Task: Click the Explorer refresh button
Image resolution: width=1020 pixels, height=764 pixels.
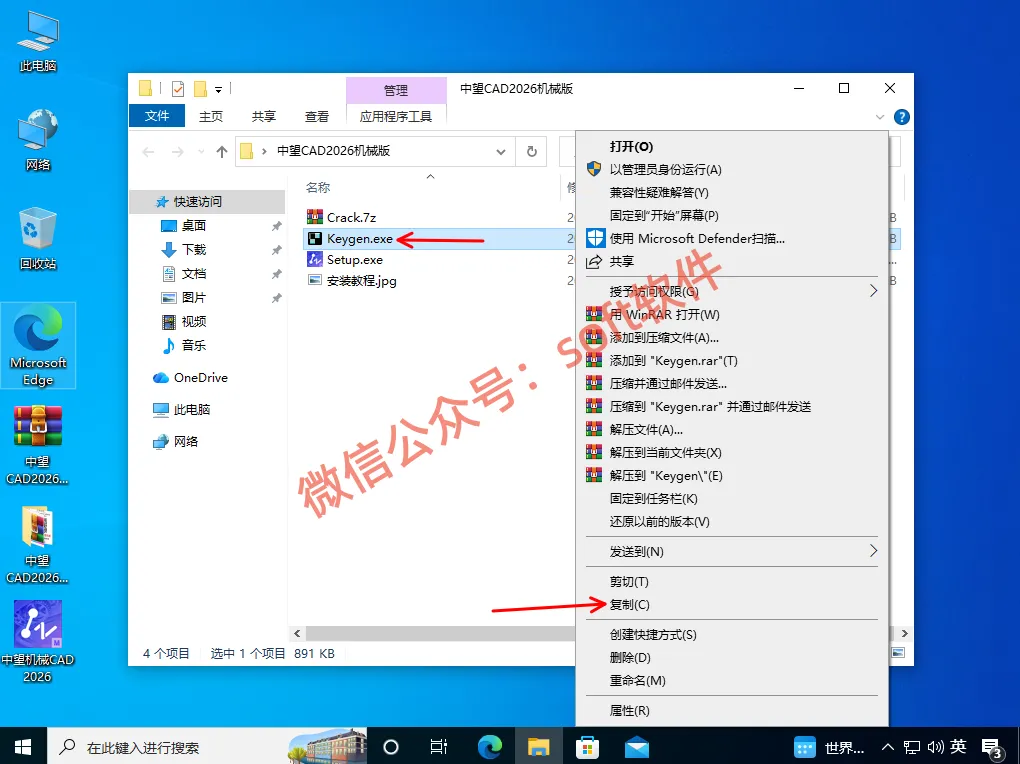Action: point(531,152)
